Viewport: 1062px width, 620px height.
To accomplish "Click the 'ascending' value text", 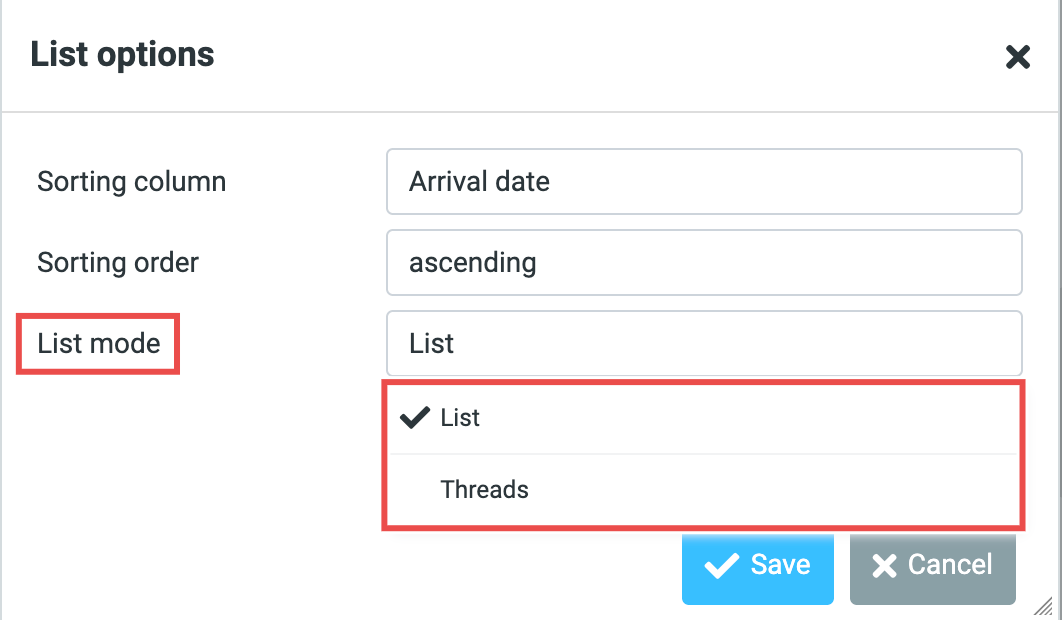I will tap(472, 263).
